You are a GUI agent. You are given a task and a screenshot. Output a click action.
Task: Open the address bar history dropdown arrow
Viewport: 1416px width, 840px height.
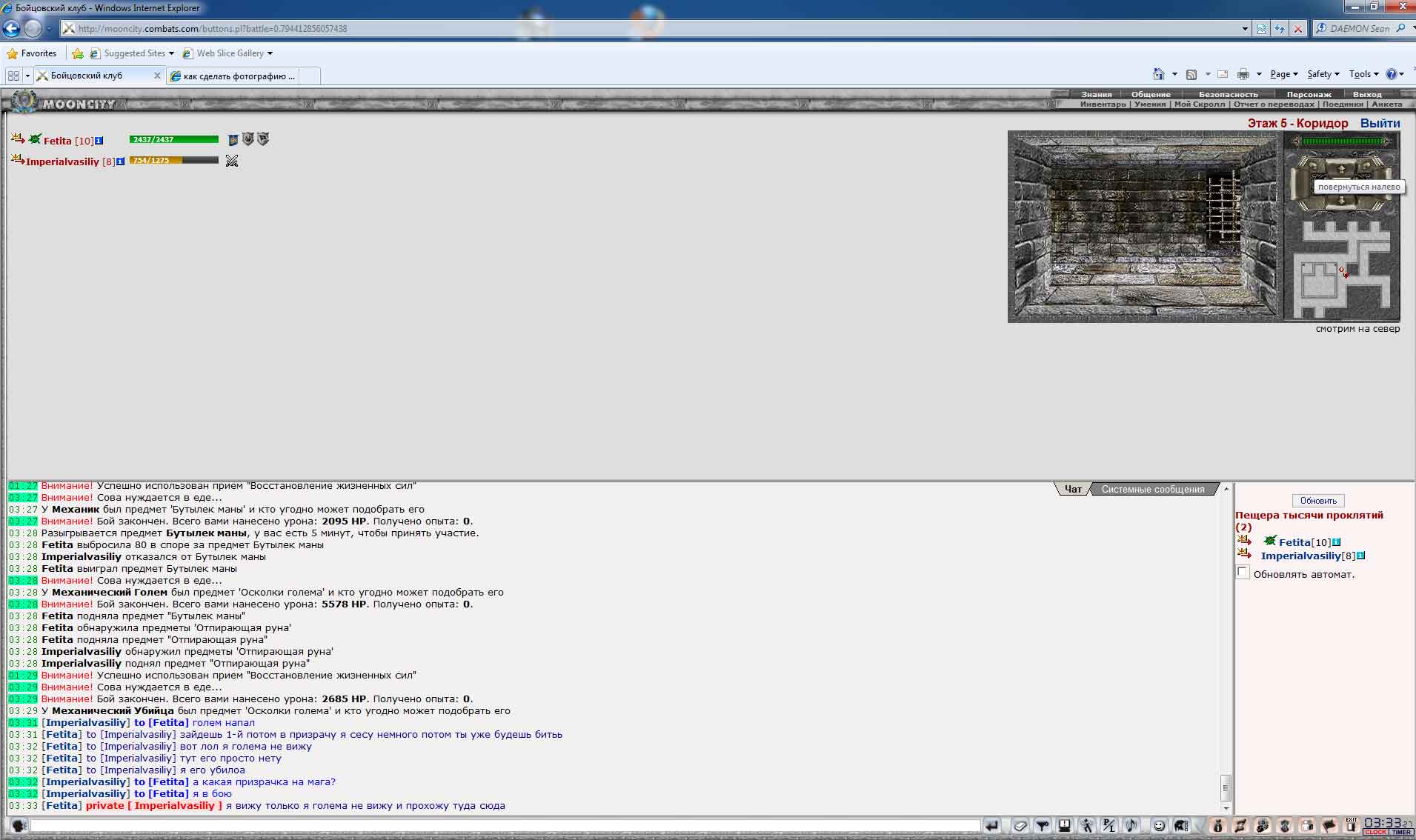(x=1245, y=29)
